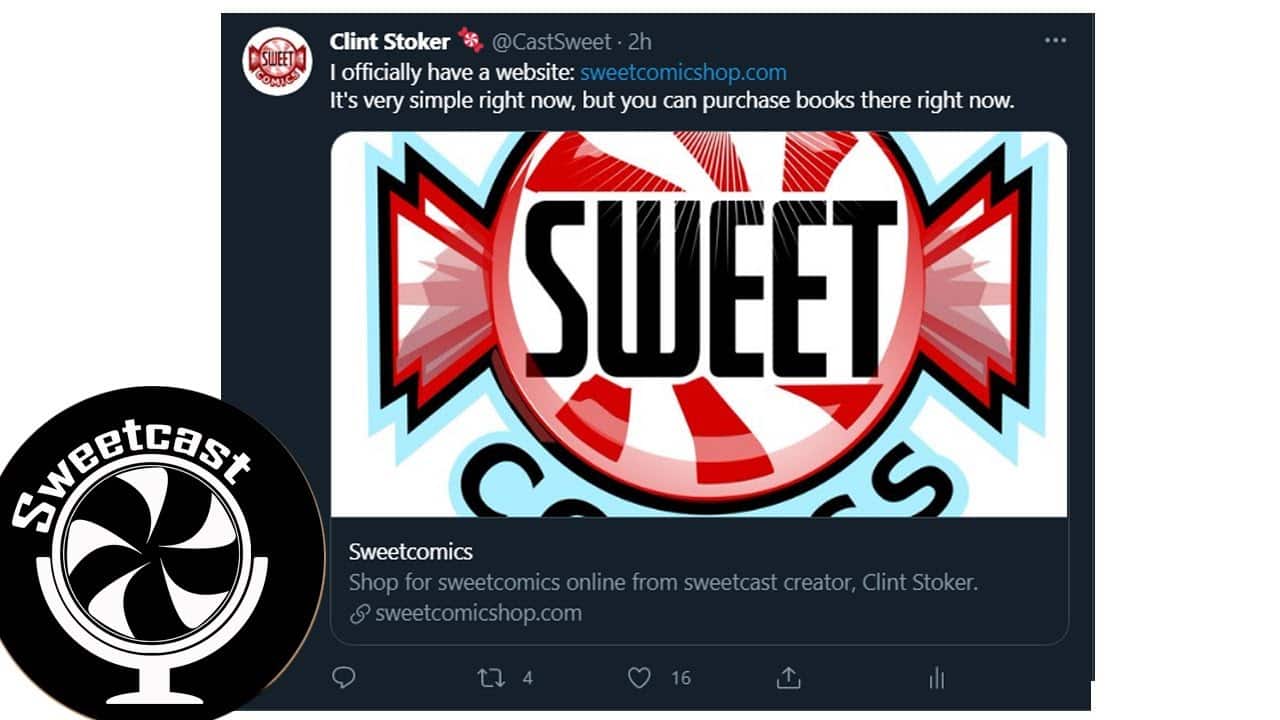This screenshot has width=1280, height=720.
Task: Open the three-dot more options menu
Action: click(1055, 41)
